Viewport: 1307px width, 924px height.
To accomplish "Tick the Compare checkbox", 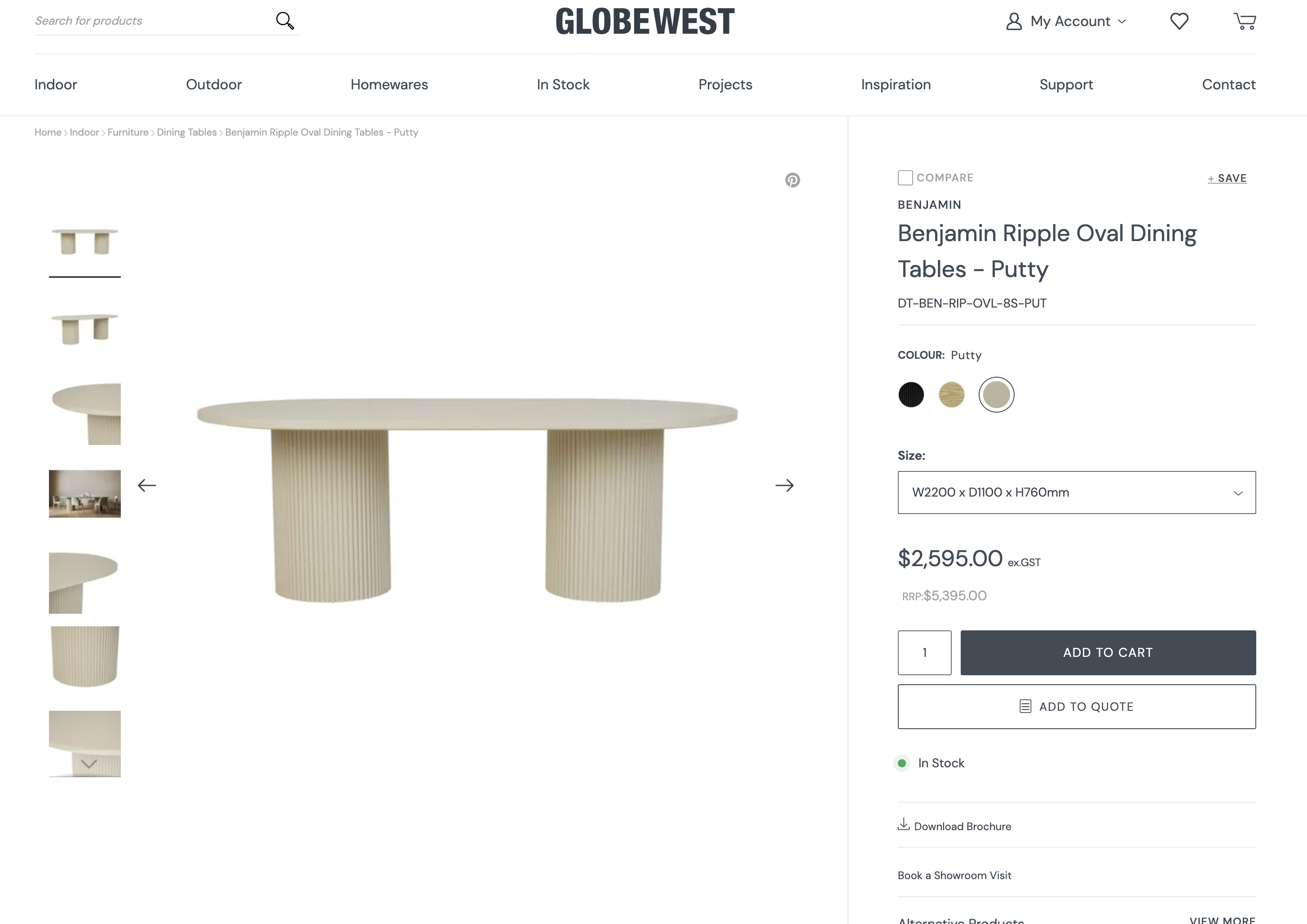I will 905,178.
